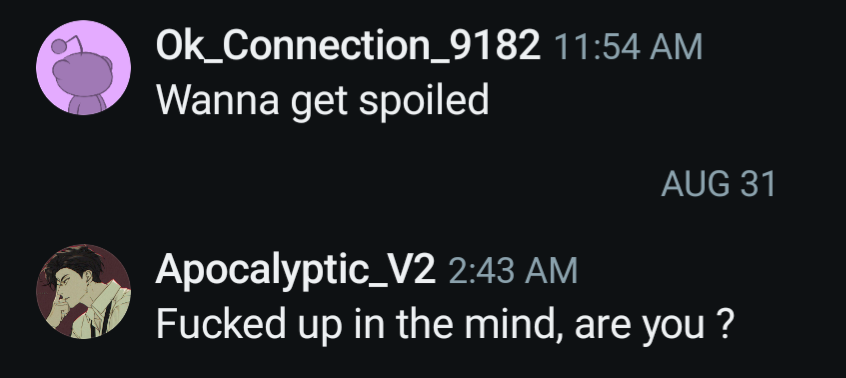
Task: Click the question mark ending the second message
Action: (726, 324)
